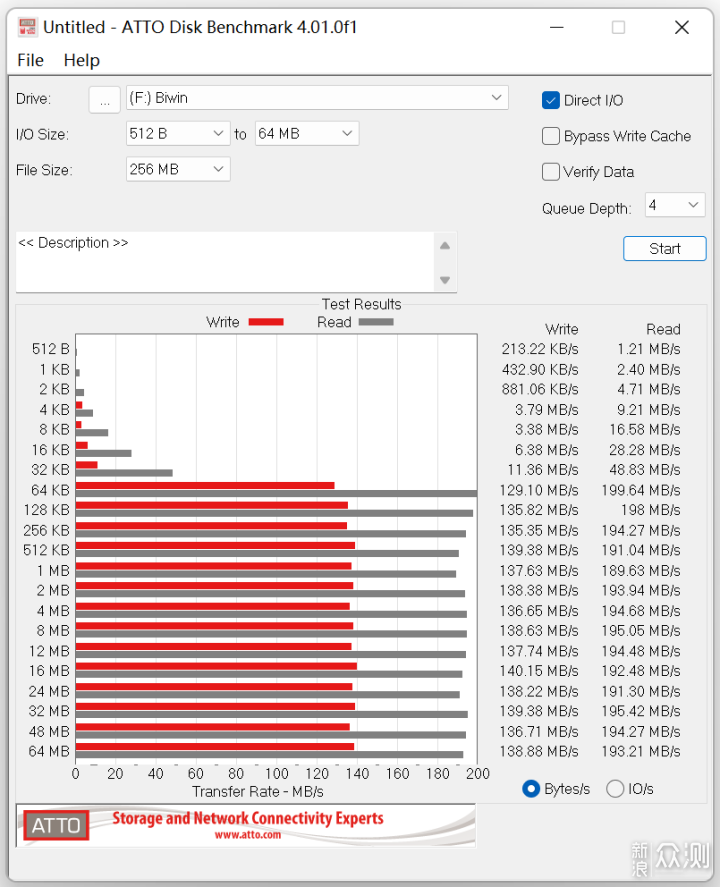Select the IO/s radio button

(x=615, y=789)
